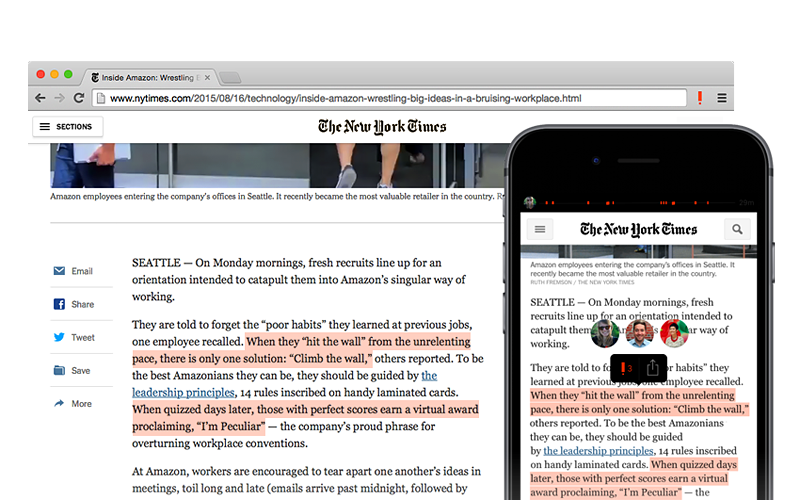The height and width of the screenshot is (500, 800).
Task: Click the Amazon employees article photo
Action: [x=279, y=165]
